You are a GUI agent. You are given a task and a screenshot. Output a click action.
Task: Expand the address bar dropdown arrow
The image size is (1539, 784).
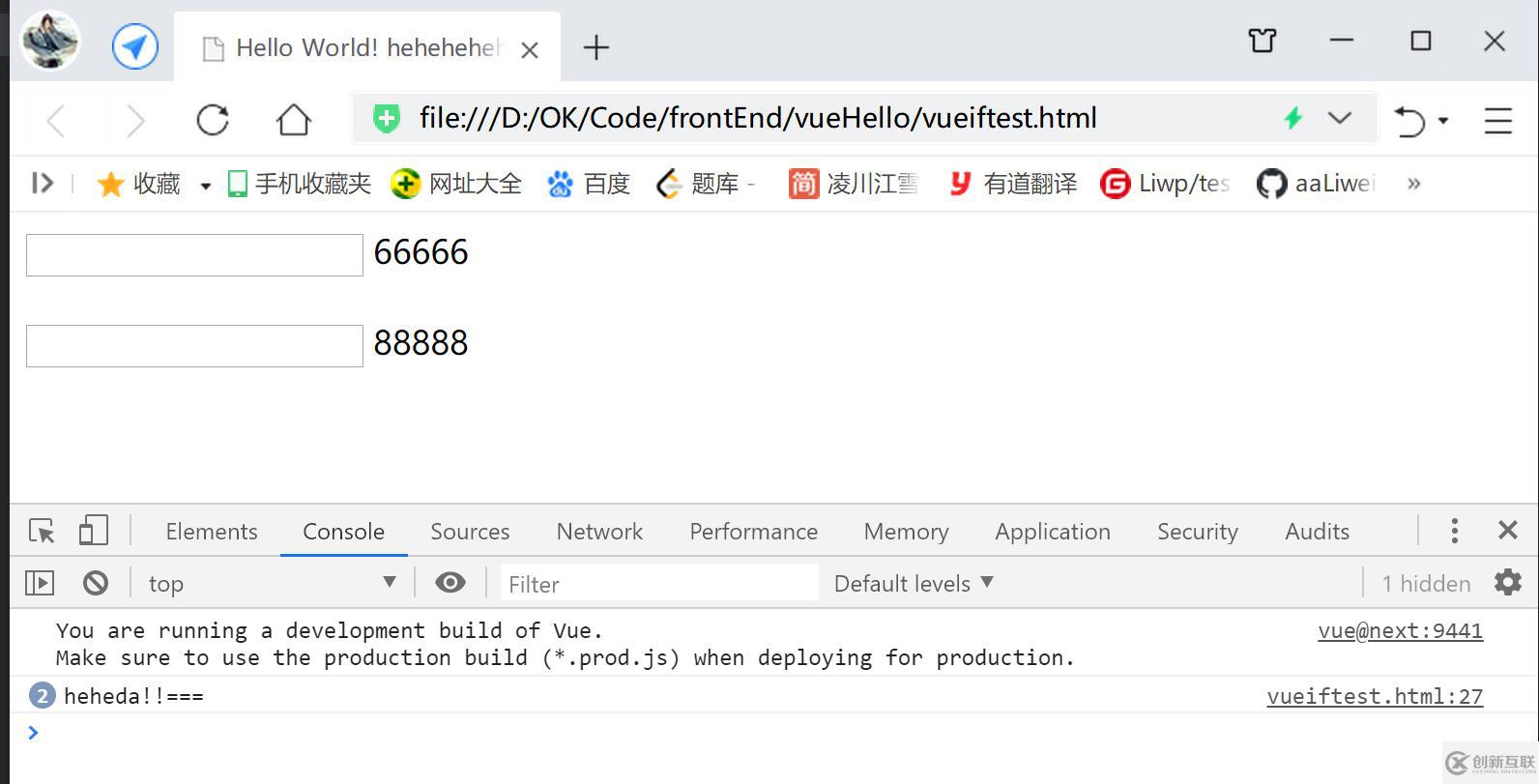1340,118
